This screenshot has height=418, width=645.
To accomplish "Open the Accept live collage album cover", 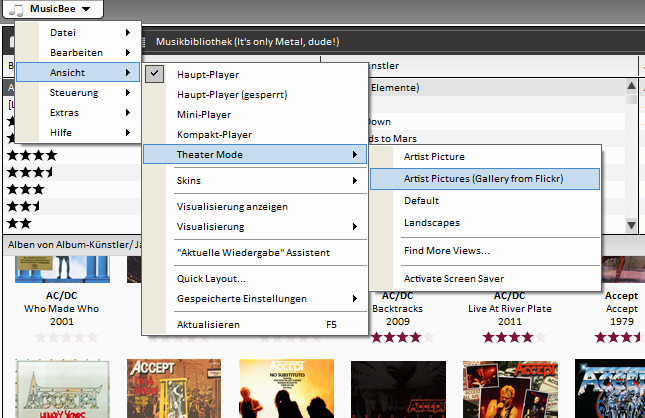I will [510, 389].
